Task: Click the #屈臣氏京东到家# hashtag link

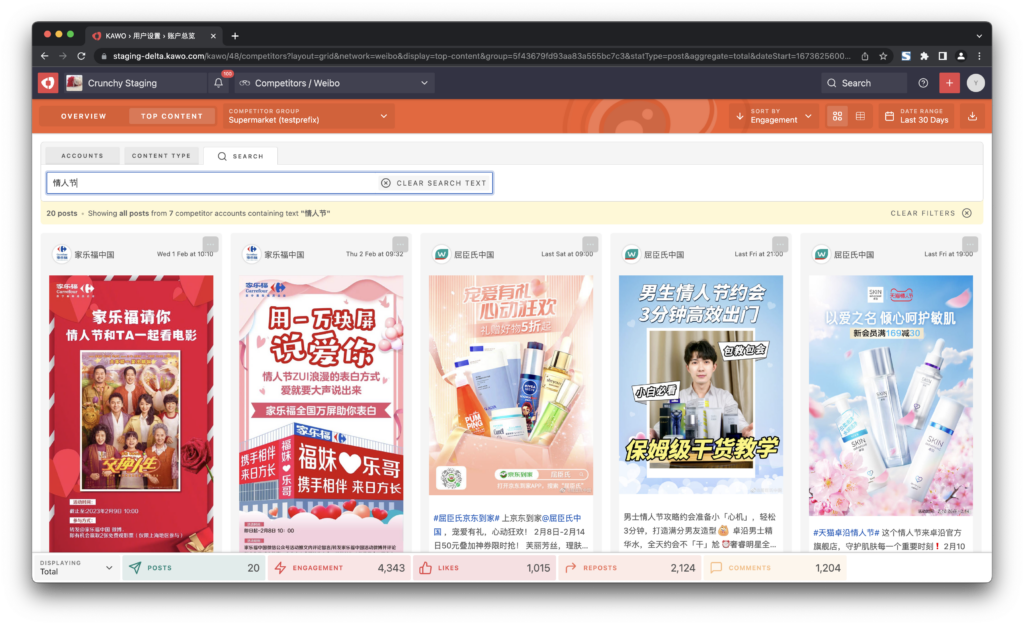Action: pyautogui.click(x=466, y=518)
